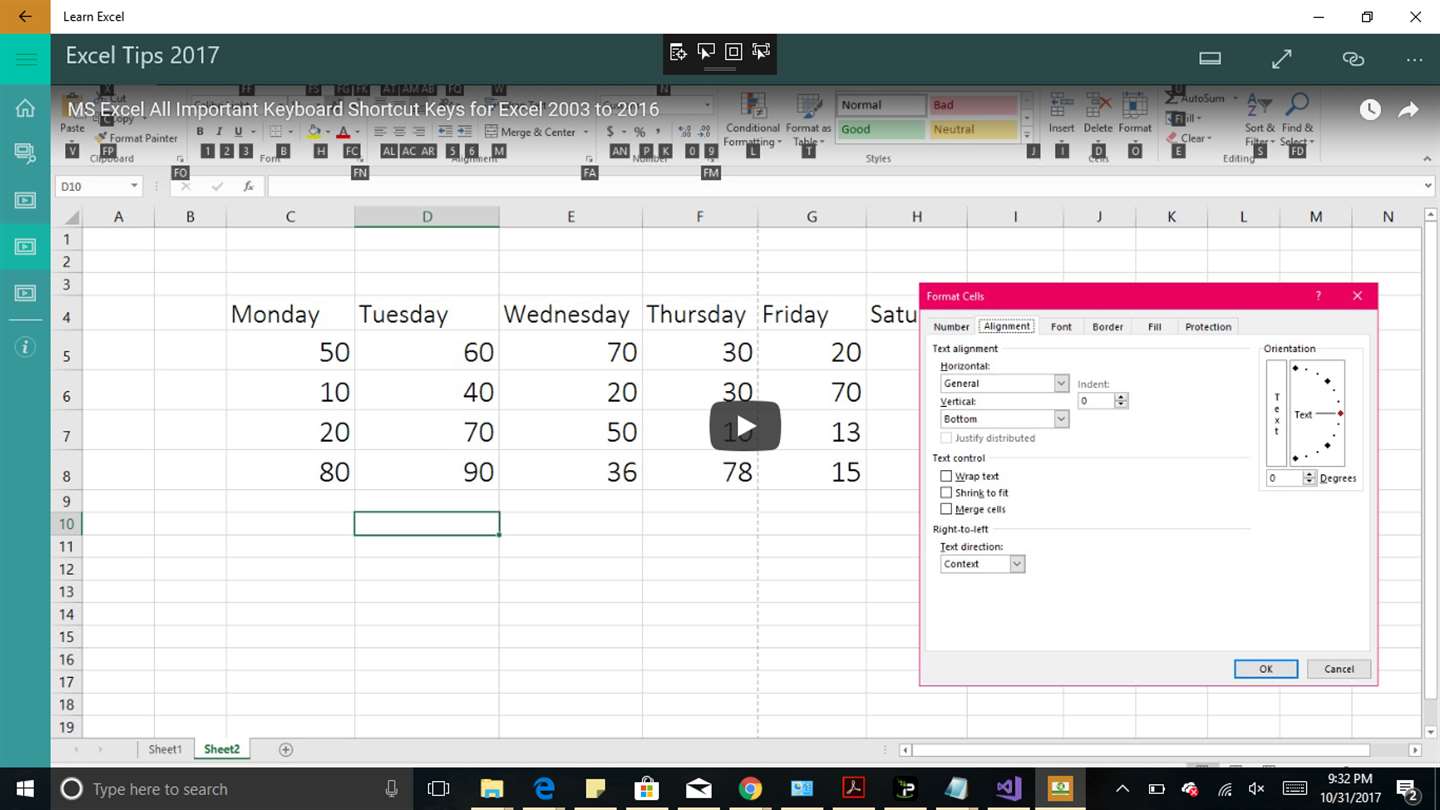Click the help question mark in Format Cells

pos(1318,296)
